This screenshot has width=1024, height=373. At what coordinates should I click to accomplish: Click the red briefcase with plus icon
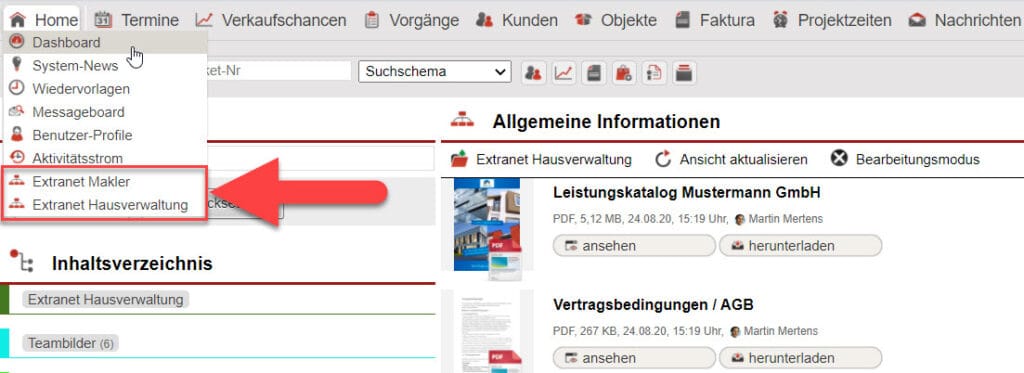[624, 73]
